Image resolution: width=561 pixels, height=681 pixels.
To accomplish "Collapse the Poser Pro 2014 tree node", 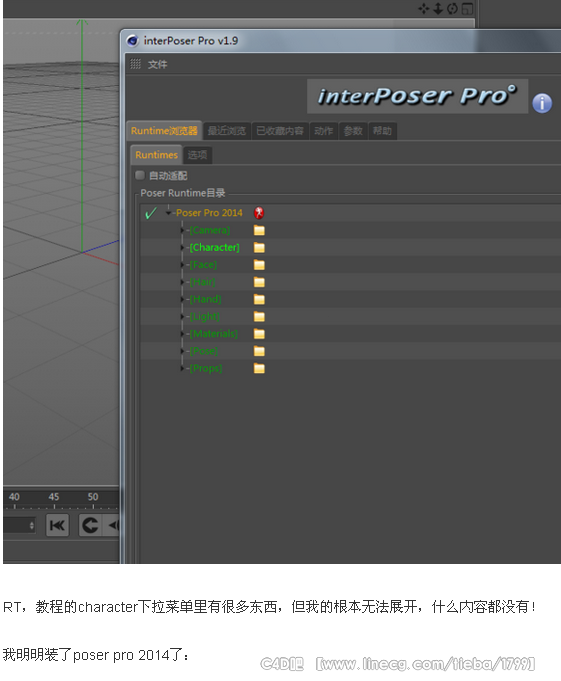I will 168,213.
